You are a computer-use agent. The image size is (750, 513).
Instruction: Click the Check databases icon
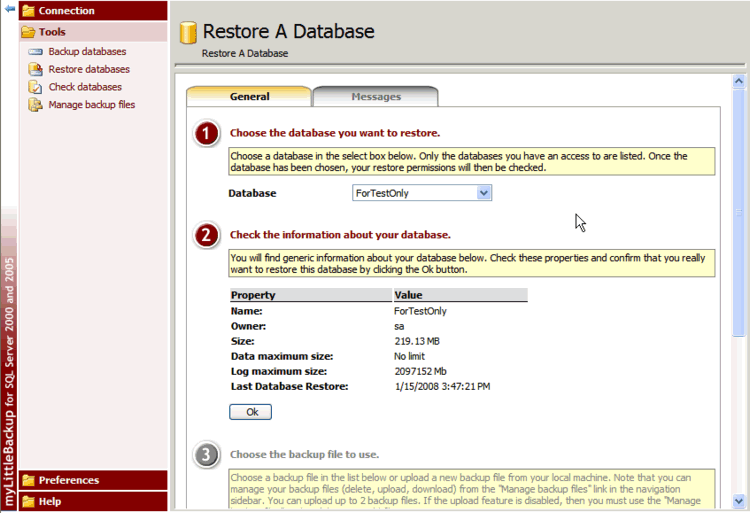pyautogui.click(x=35, y=87)
